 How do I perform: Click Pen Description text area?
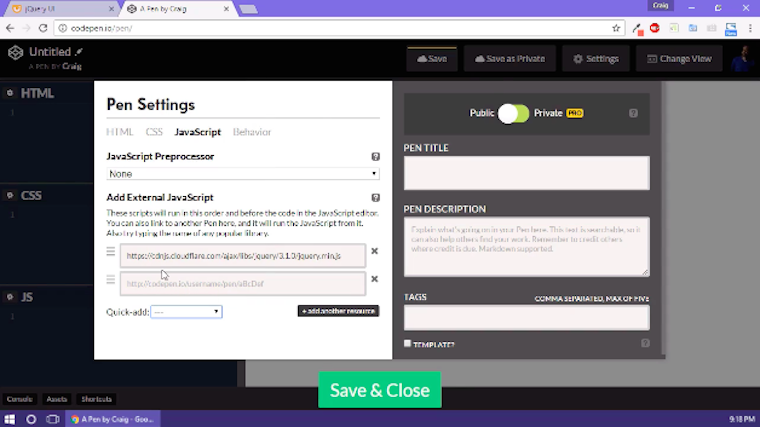pos(526,247)
